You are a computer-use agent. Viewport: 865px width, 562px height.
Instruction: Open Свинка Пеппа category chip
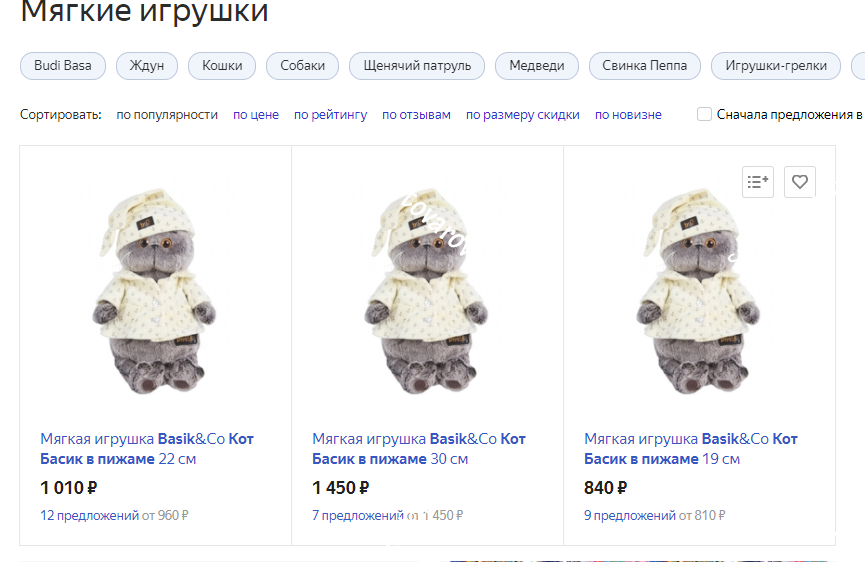(644, 66)
